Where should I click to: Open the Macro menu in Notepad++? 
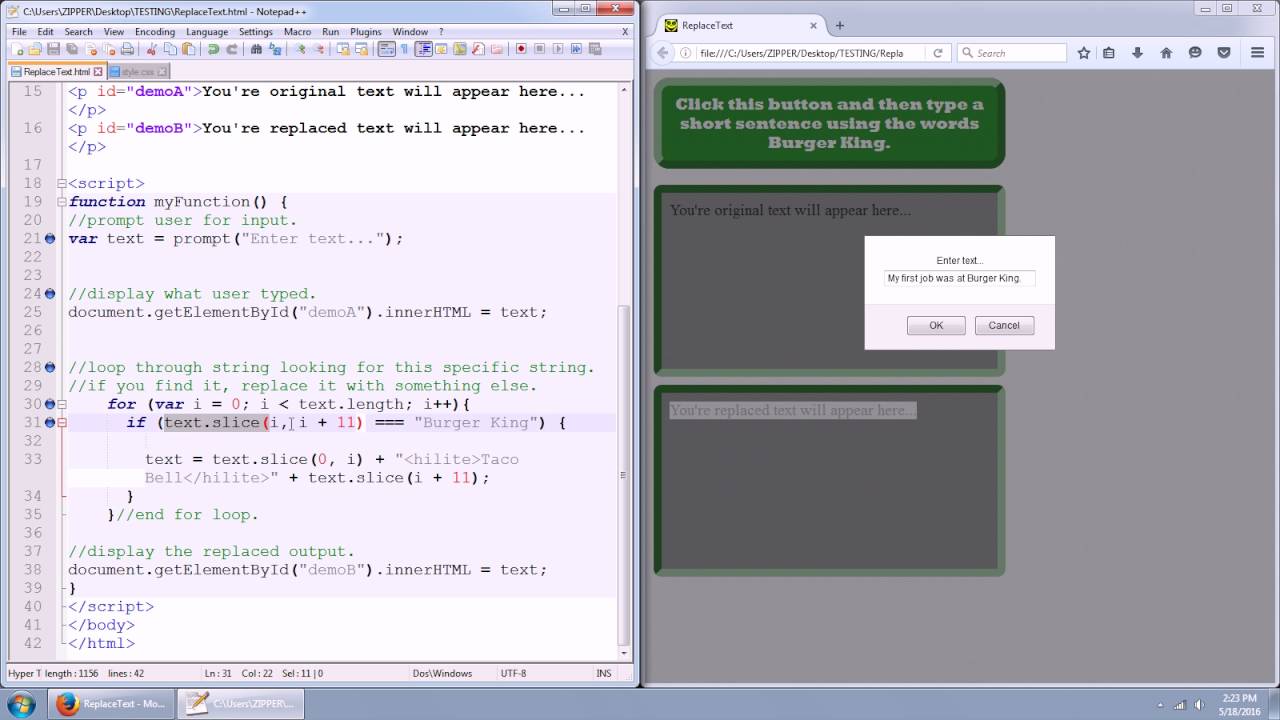pyautogui.click(x=297, y=32)
